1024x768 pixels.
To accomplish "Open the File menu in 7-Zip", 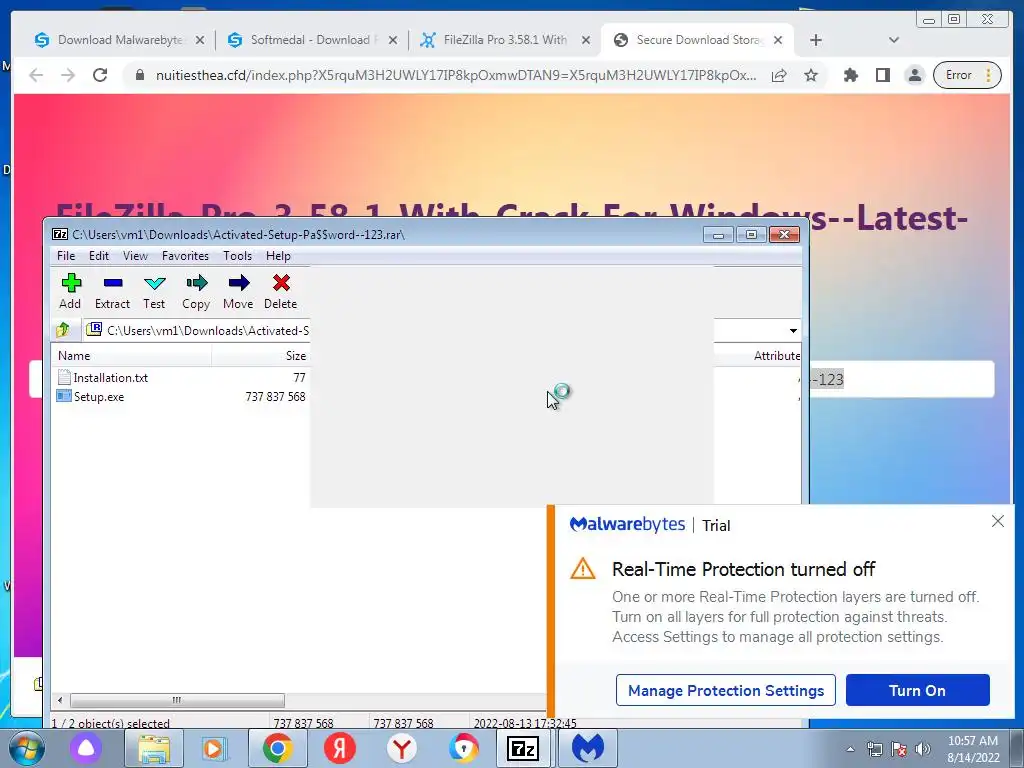I will [x=66, y=256].
